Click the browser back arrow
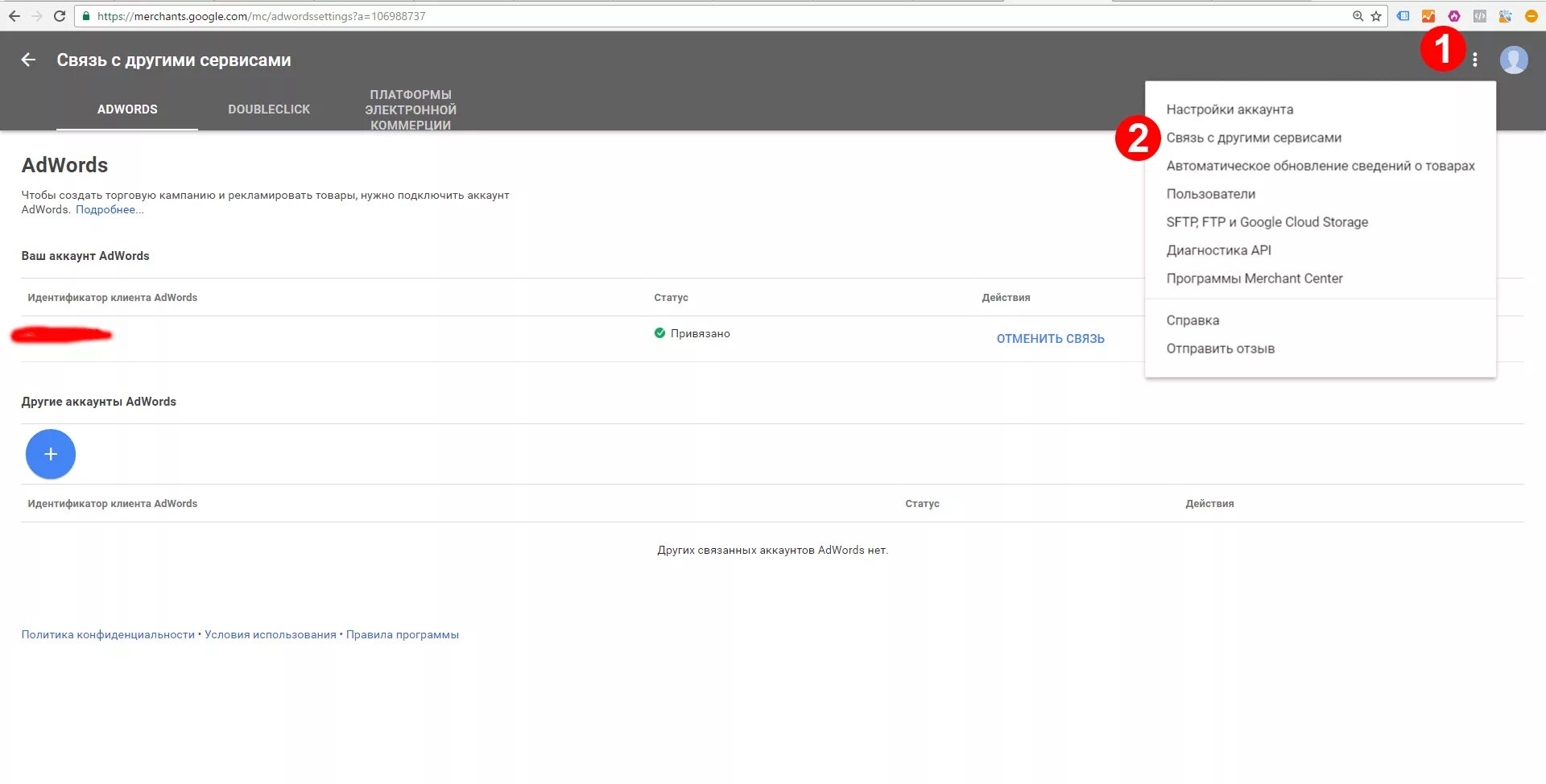The height and width of the screenshot is (784, 1546). (14, 16)
